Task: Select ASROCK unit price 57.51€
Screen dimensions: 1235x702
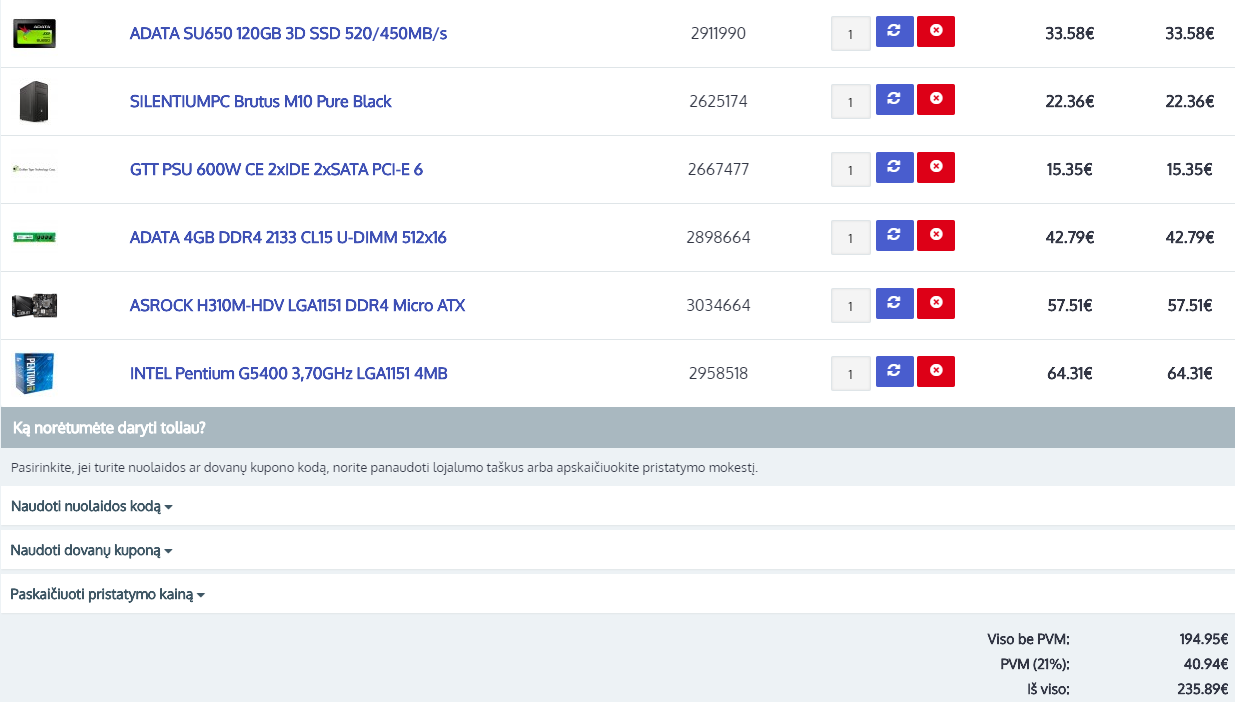Action: pyautogui.click(x=1070, y=305)
